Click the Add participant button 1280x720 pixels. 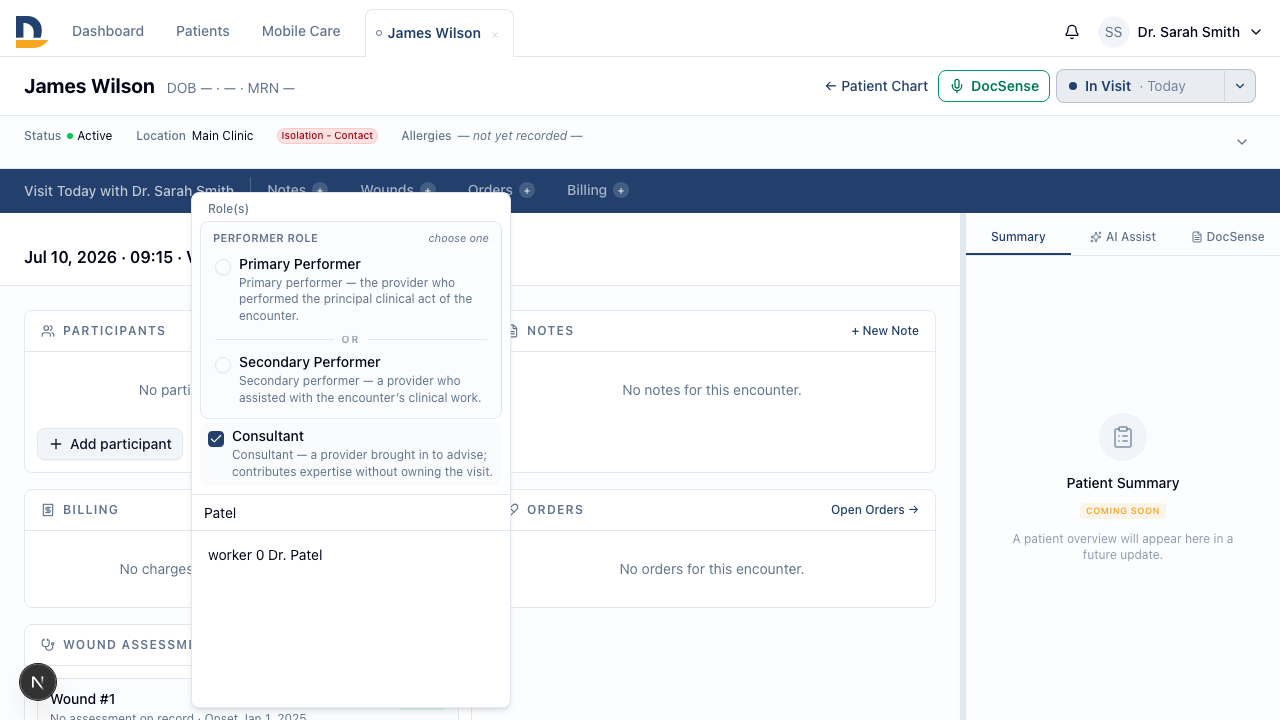(110, 444)
